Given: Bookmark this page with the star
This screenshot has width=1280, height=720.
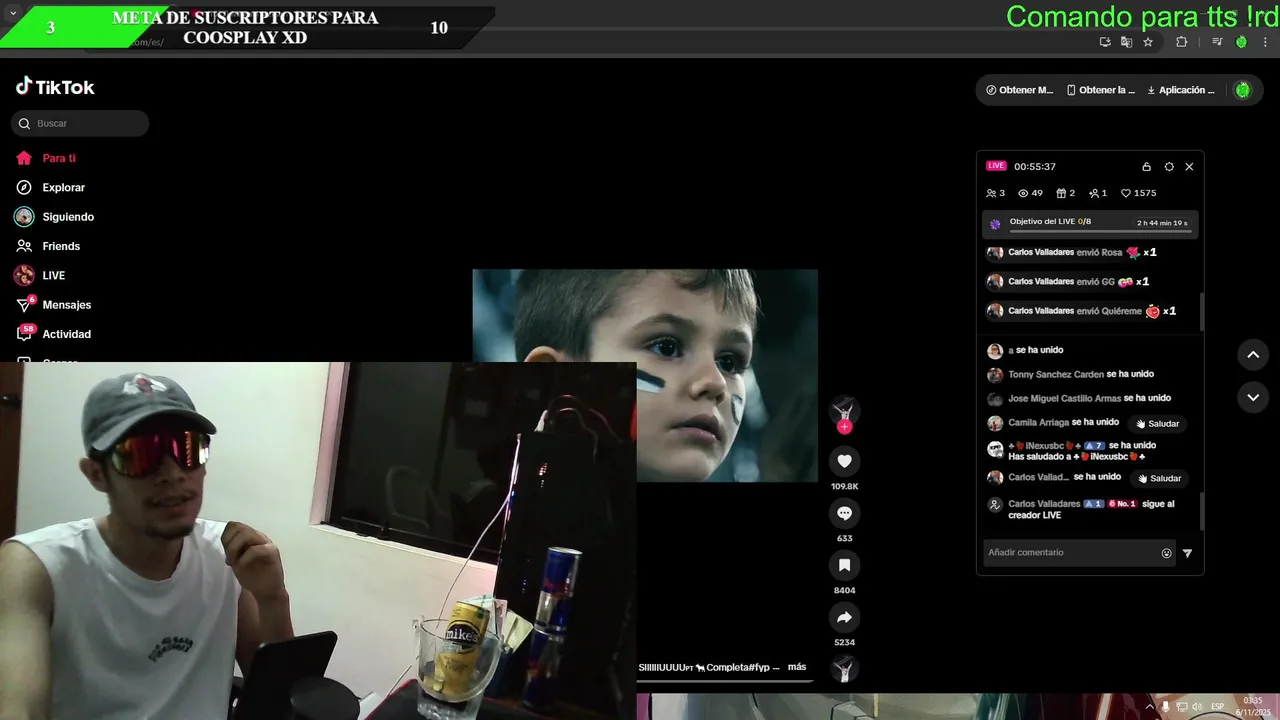Looking at the screenshot, I should pos(1148,42).
